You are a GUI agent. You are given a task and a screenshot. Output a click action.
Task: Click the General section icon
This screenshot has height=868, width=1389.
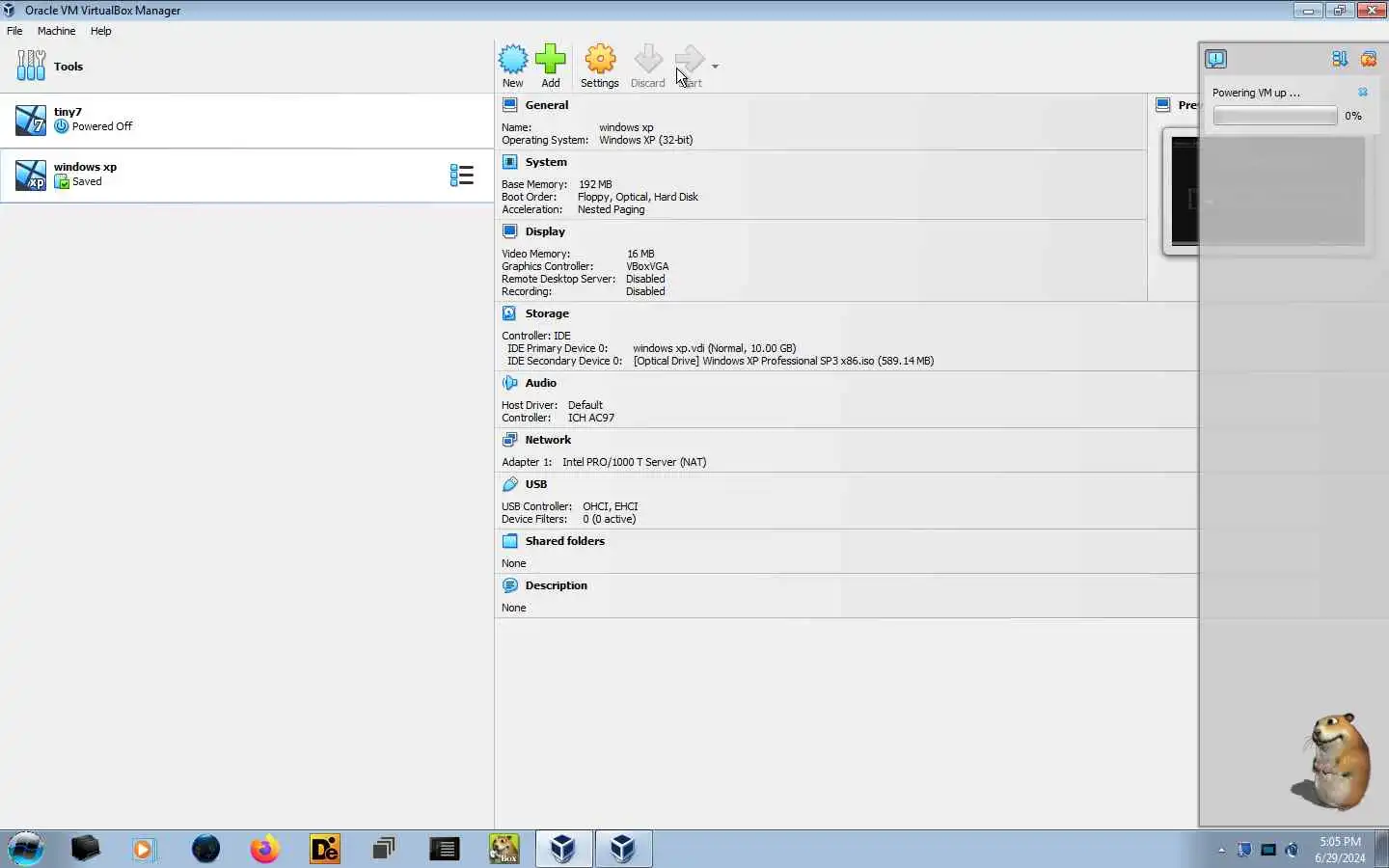pos(509,105)
